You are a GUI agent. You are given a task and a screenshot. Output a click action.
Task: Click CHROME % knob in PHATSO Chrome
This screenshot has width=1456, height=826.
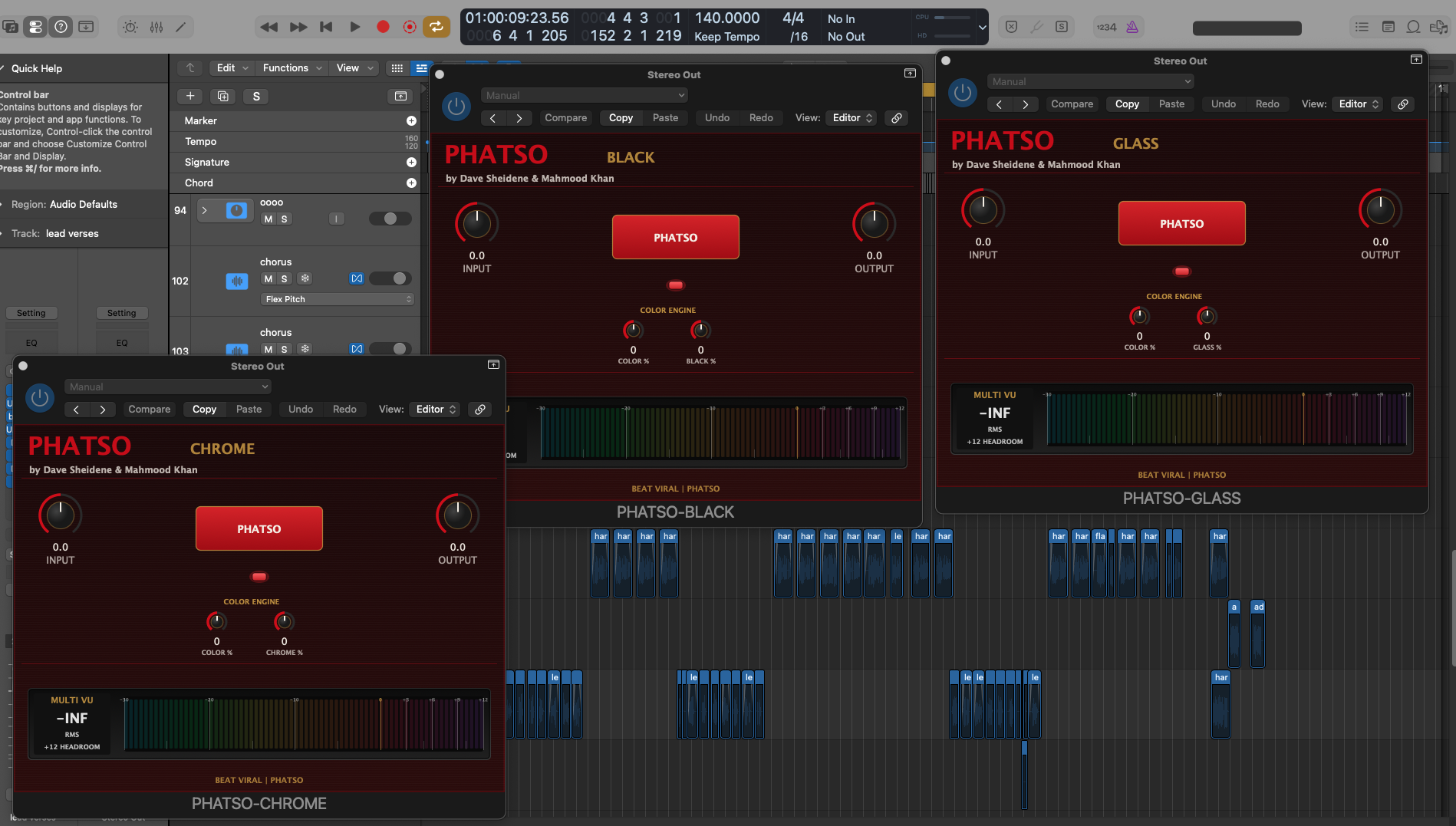tap(284, 621)
